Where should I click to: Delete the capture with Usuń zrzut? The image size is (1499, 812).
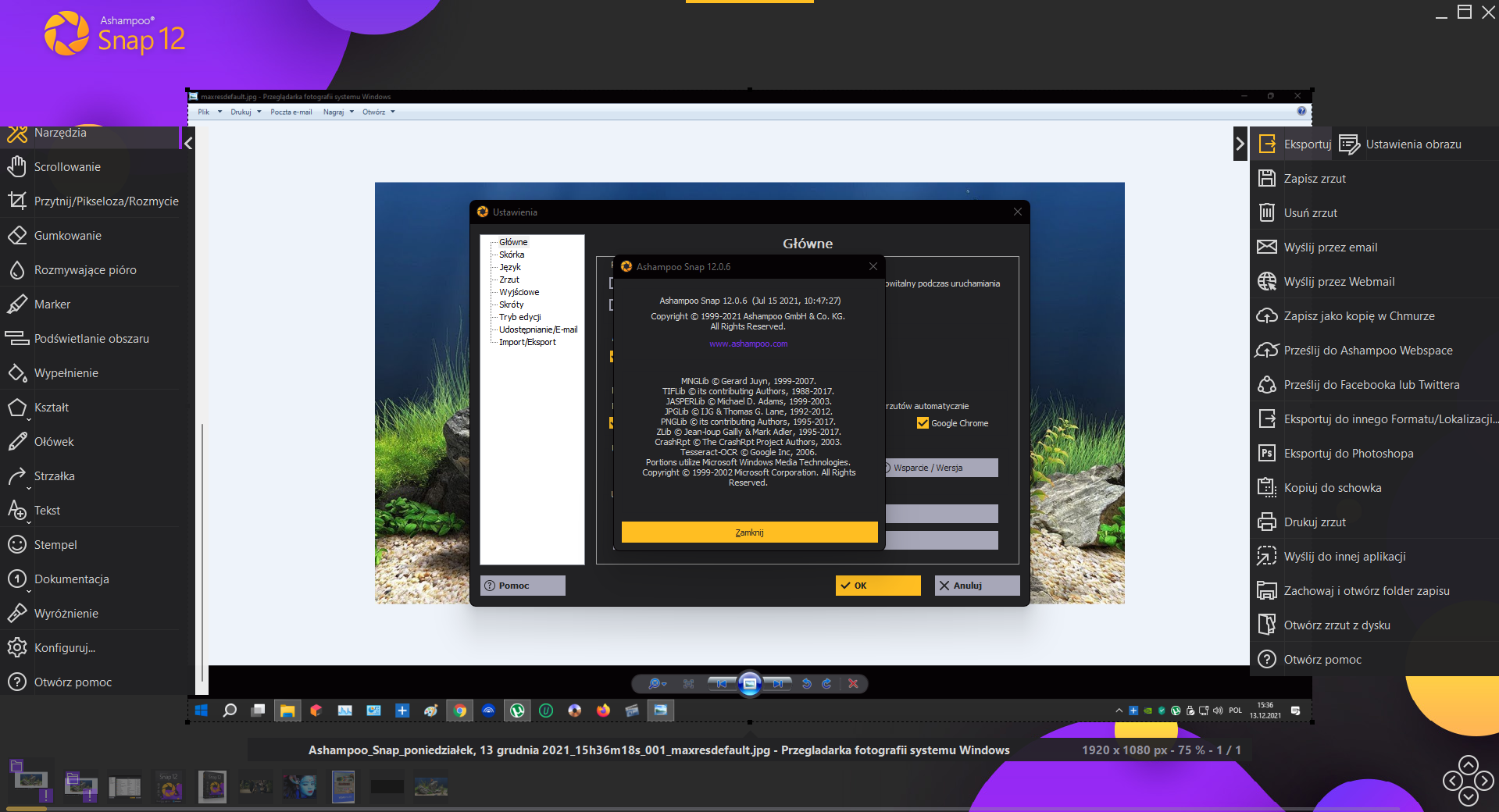pos(1375,213)
